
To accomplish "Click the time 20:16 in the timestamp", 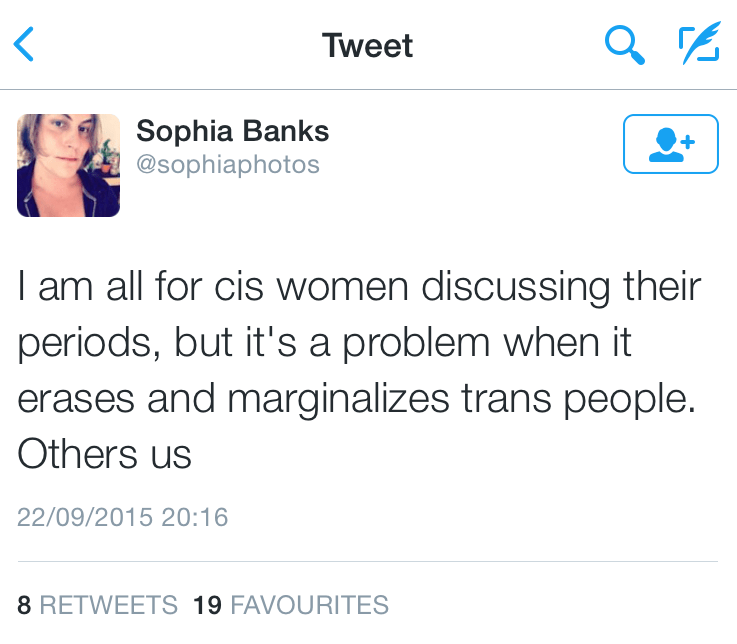I will [x=193, y=517].
